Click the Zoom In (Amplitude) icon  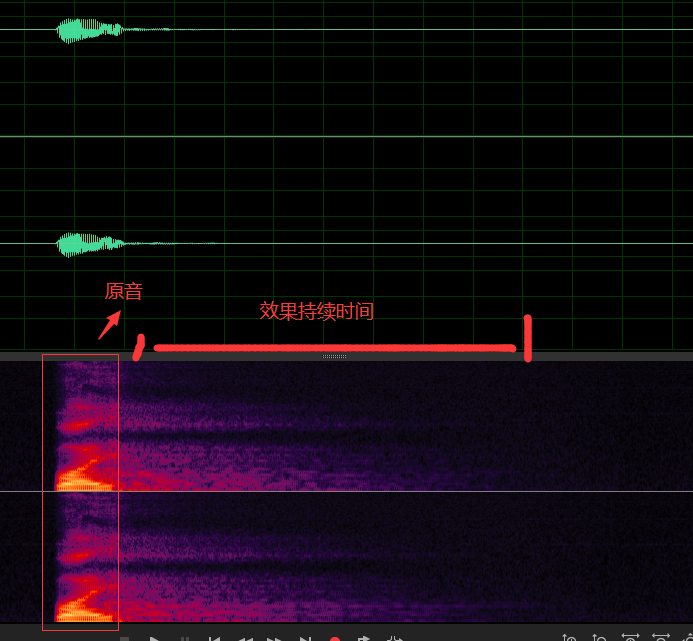click(x=569, y=638)
